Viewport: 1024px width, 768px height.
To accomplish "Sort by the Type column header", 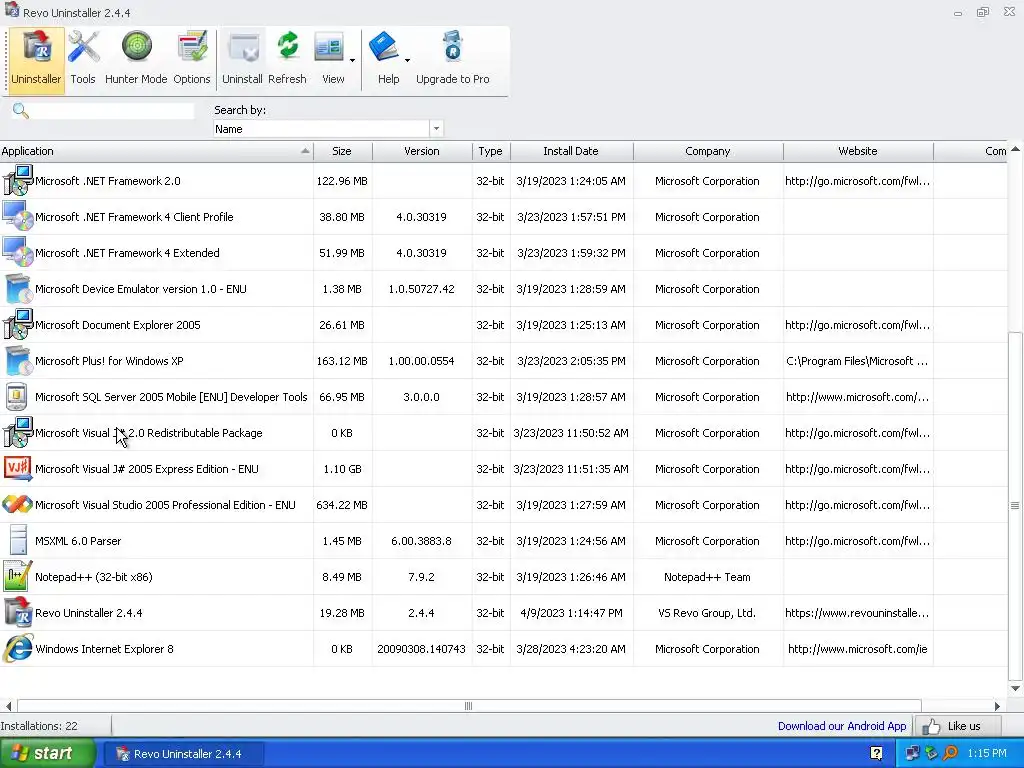I will 490,151.
